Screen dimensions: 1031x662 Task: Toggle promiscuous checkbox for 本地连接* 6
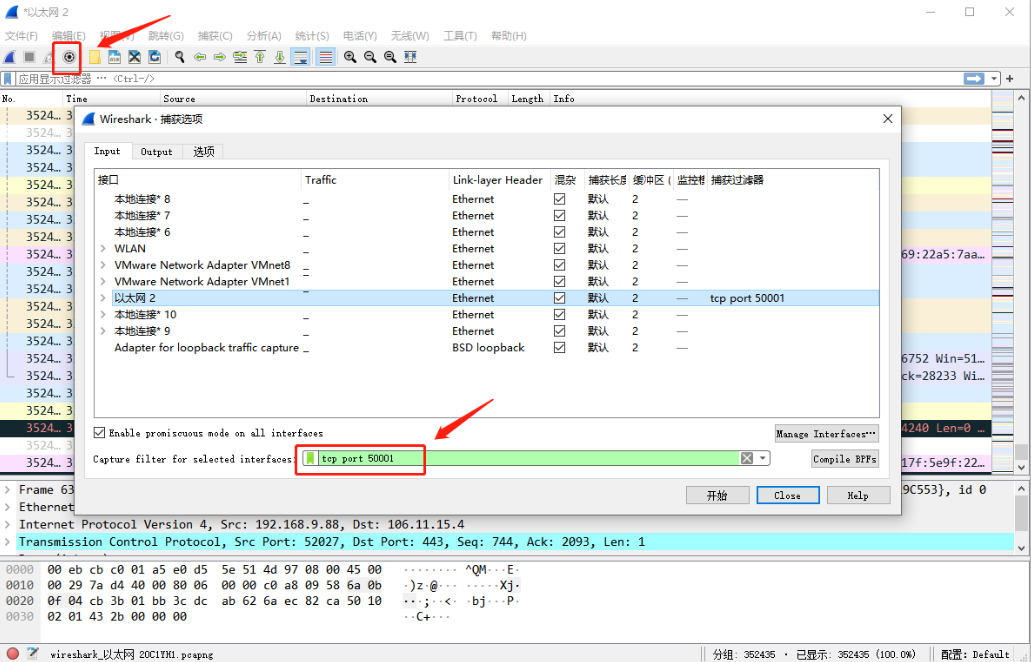[x=560, y=231]
